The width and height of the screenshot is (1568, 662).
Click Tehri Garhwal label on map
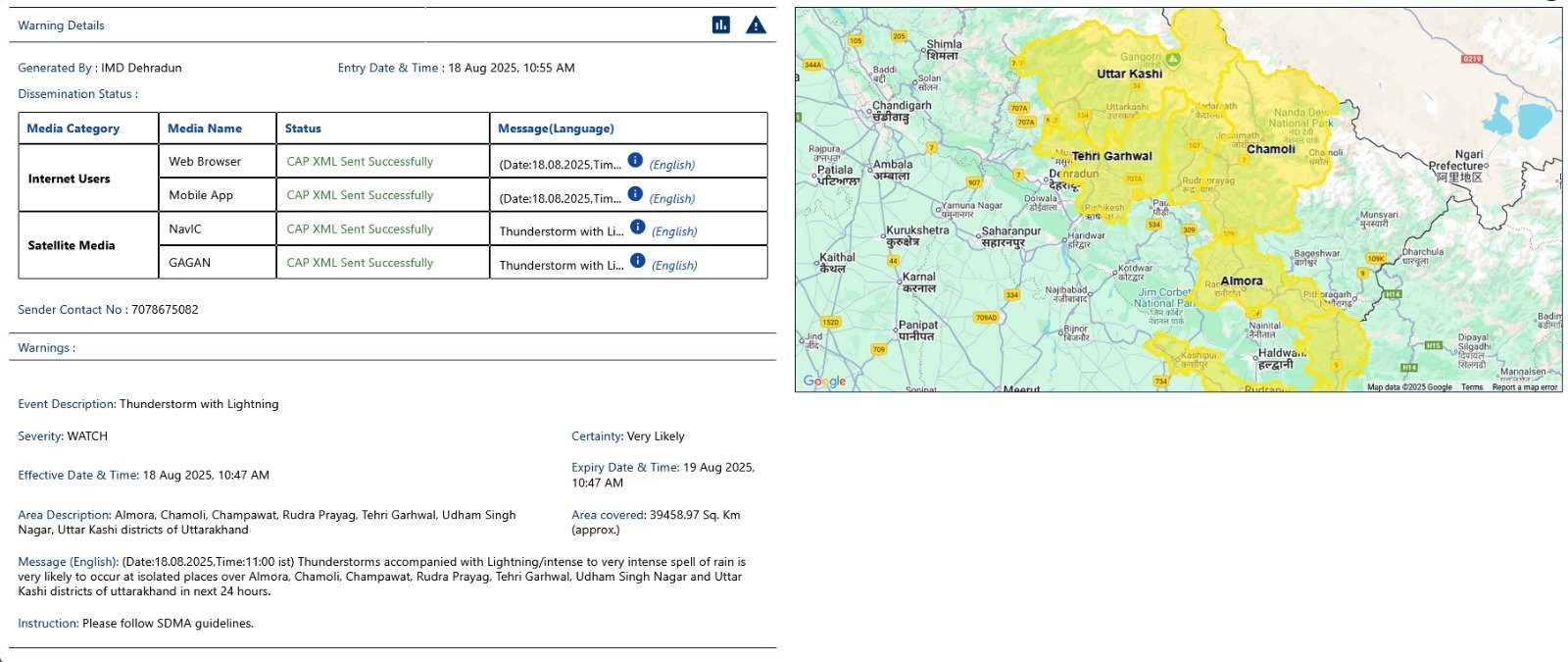pos(1112,156)
